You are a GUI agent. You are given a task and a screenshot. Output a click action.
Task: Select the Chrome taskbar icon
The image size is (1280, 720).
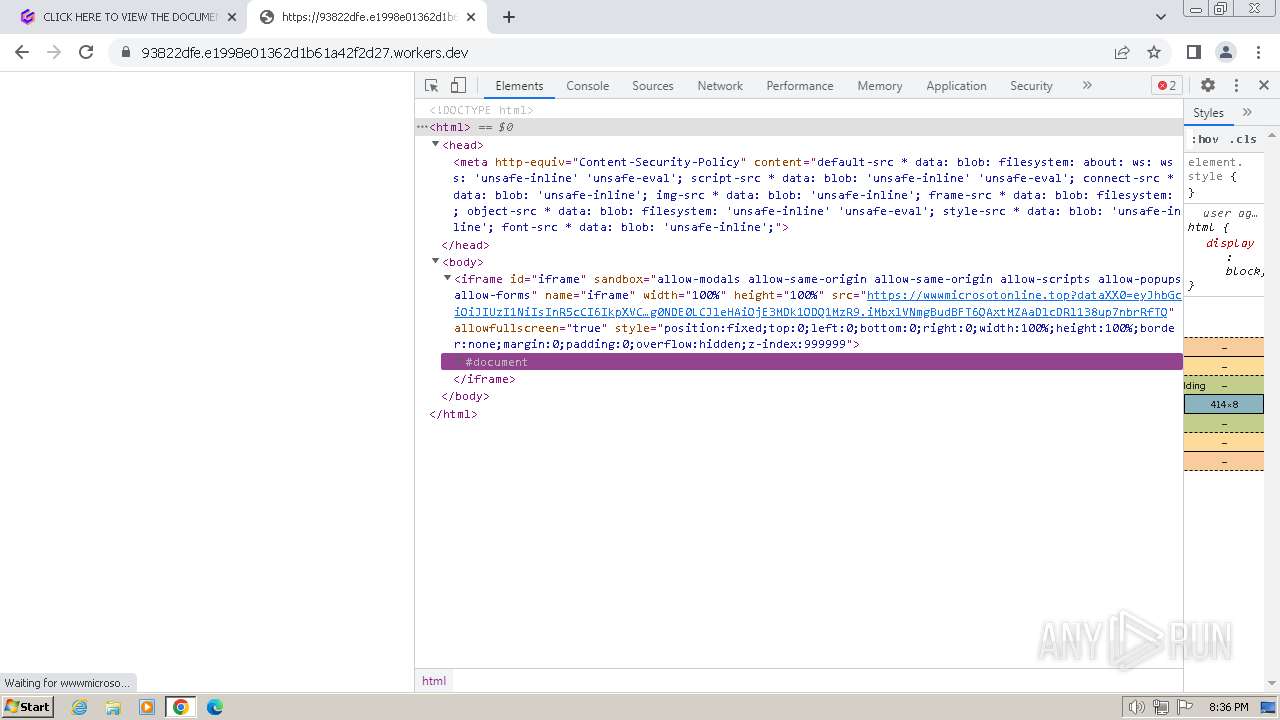click(181, 707)
